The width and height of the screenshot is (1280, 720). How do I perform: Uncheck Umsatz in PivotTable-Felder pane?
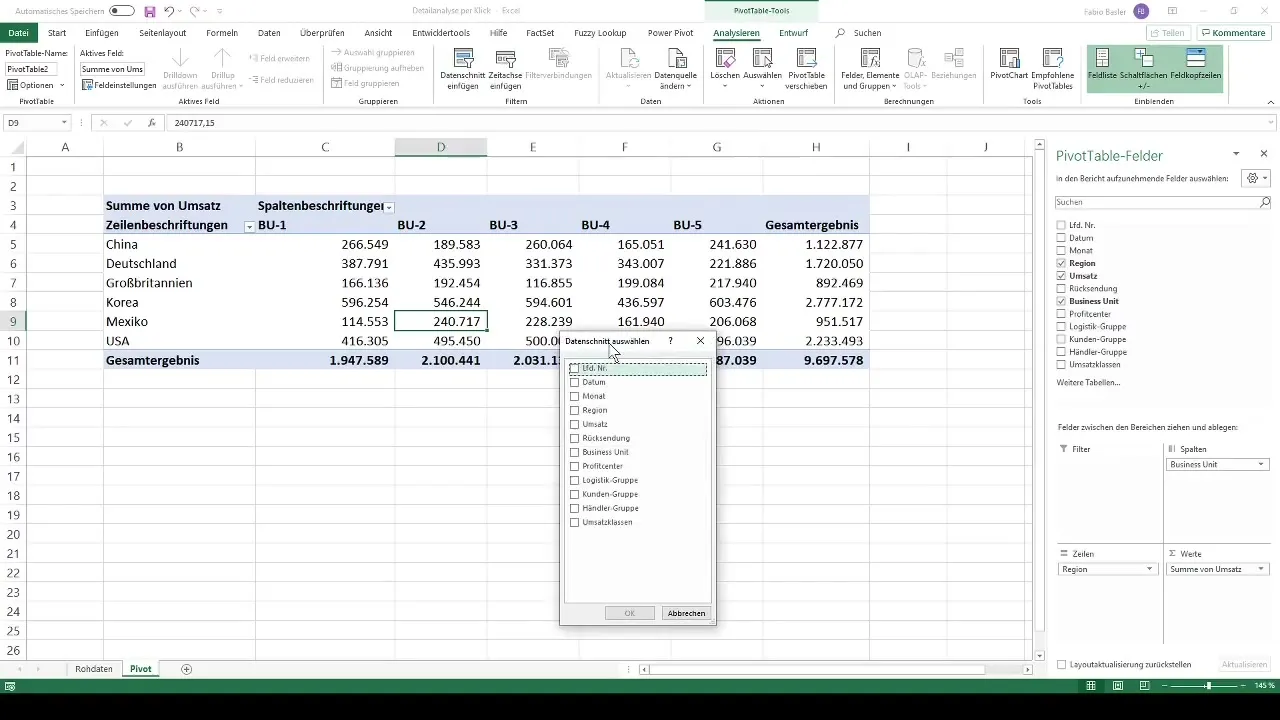pyautogui.click(x=1061, y=276)
